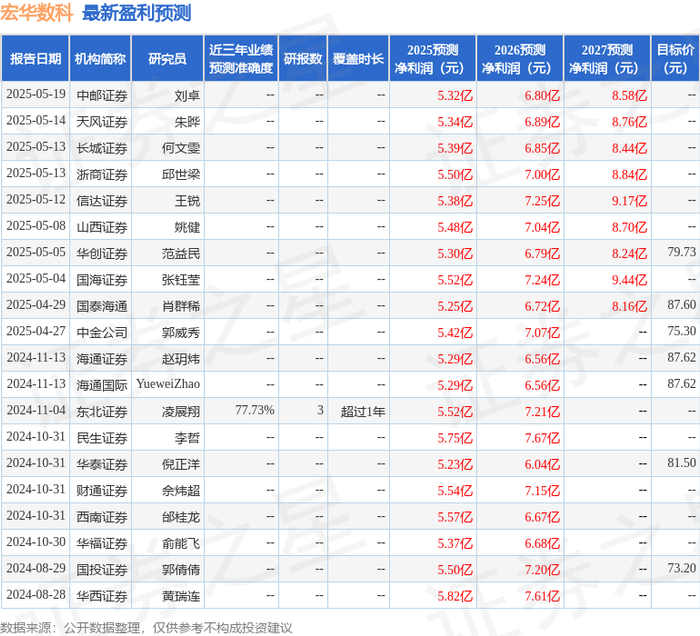This screenshot has height=636, width=700.
Task: Click the target price 79.73
Action: click(x=682, y=252)
